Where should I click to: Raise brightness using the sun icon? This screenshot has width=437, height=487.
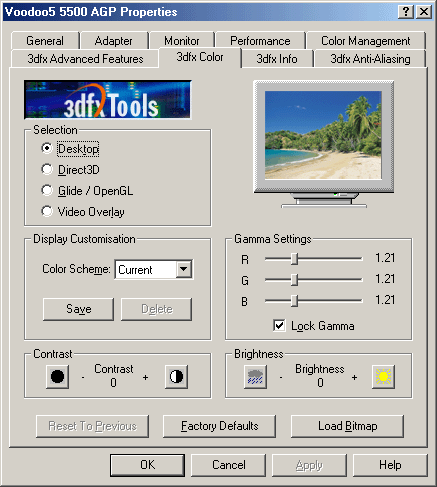(x=383, y=377)
